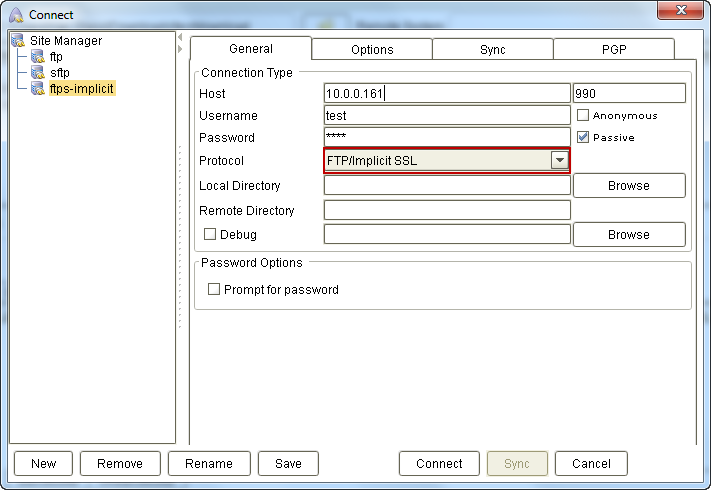Screen dimensions: 711x490
Task: Click the Local Directory input field
Action: click(x=447, y=185)
